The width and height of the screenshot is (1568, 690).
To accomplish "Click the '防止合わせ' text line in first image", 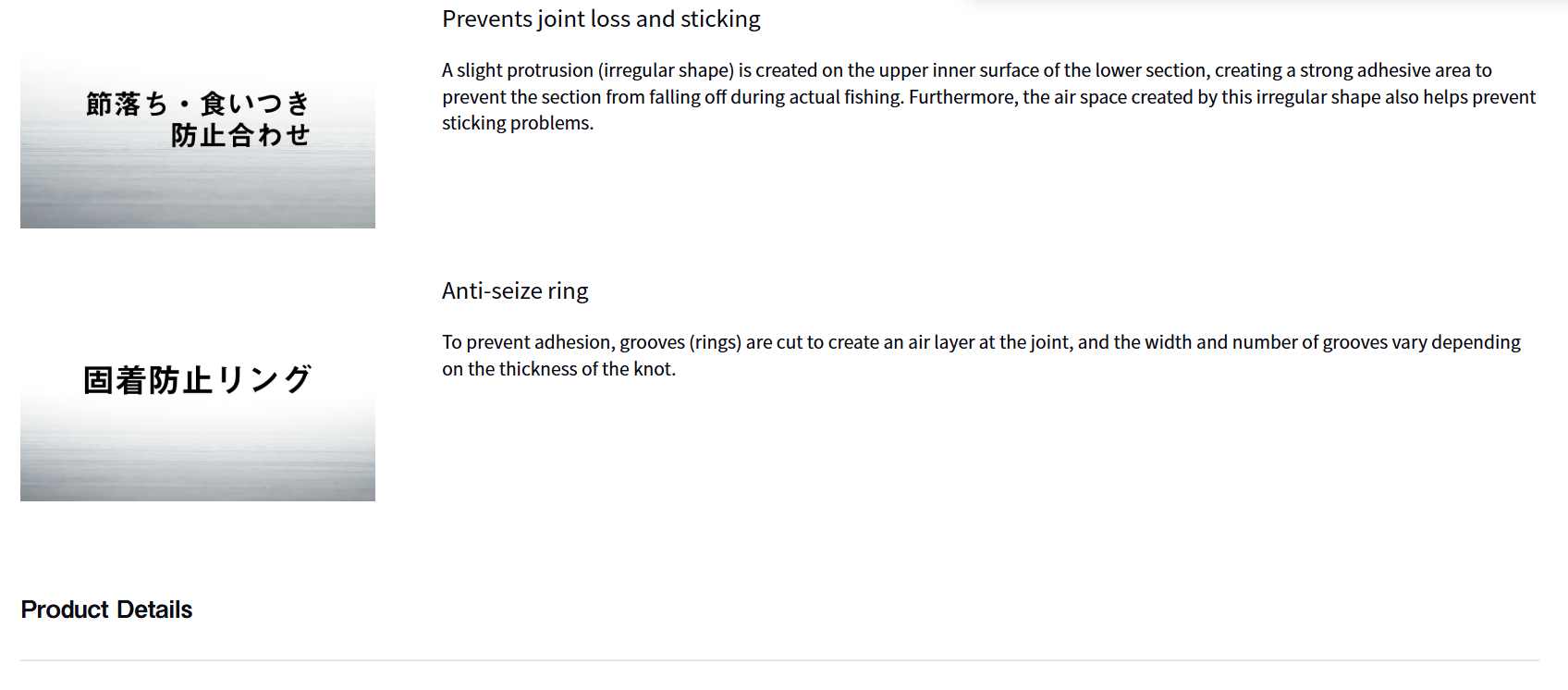I will [x=240, y=135].
